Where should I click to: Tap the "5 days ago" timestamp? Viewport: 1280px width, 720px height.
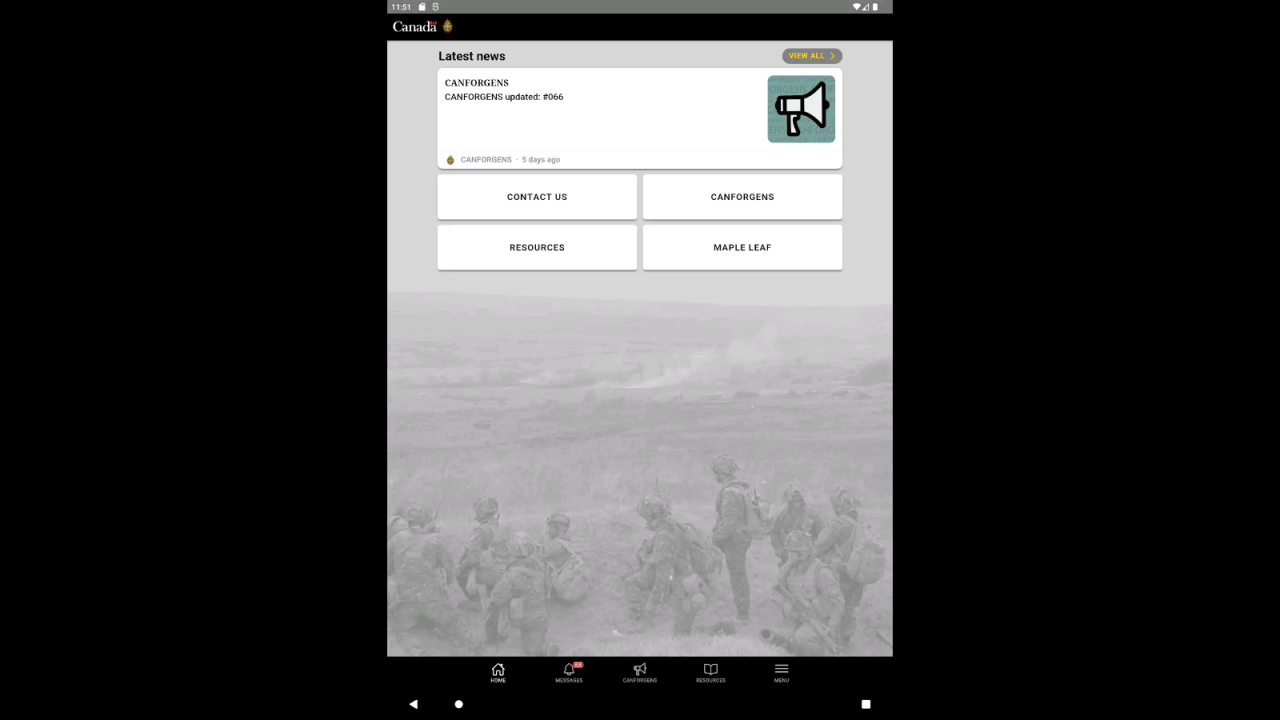[541, 160]
